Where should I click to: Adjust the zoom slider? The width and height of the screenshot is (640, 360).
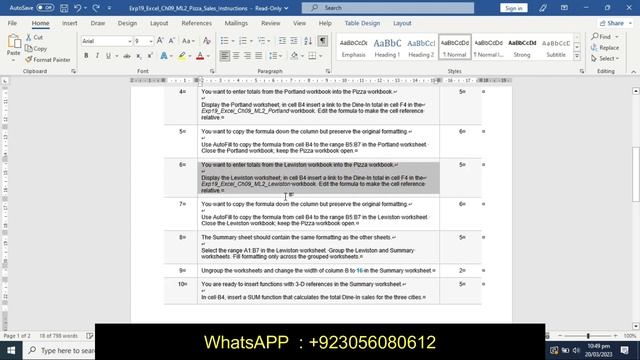pos(588,336)
